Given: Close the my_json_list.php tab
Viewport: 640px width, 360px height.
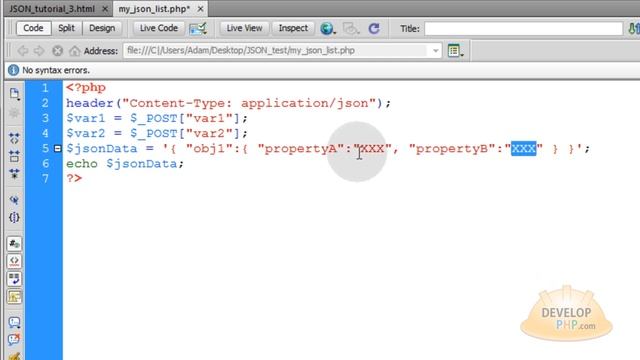Looking at the screenshot, I should tap(200, 9).
